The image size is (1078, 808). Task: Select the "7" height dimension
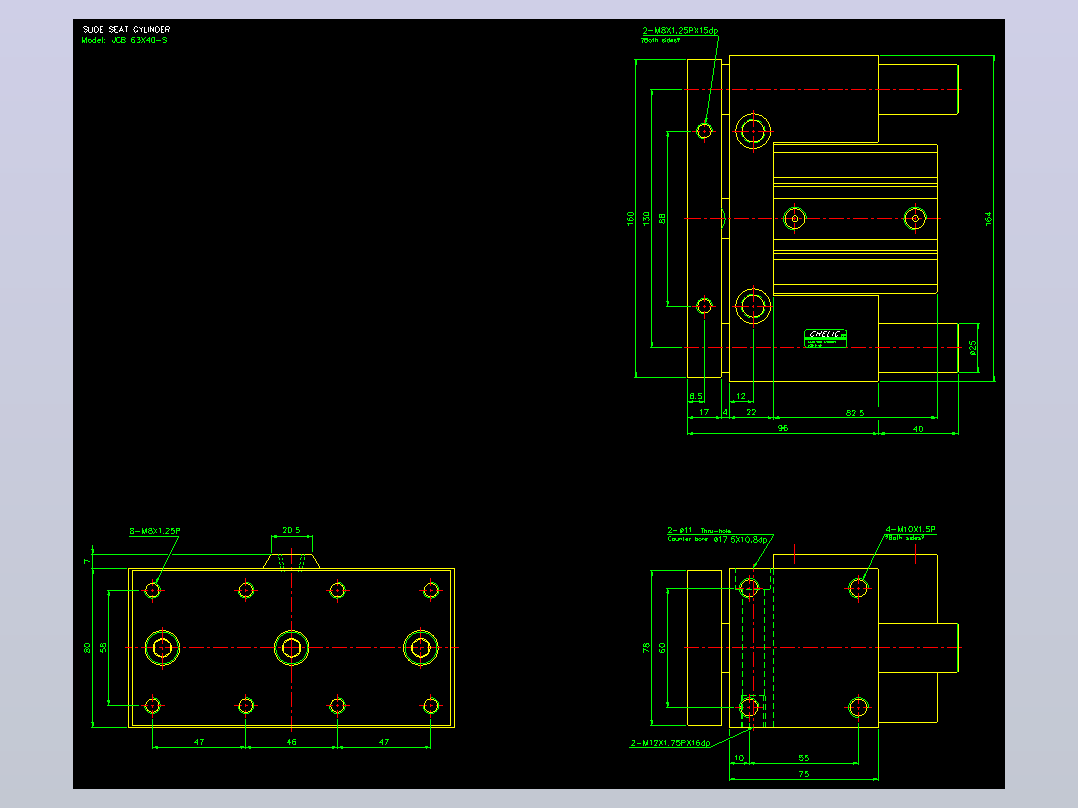[87, 562]
